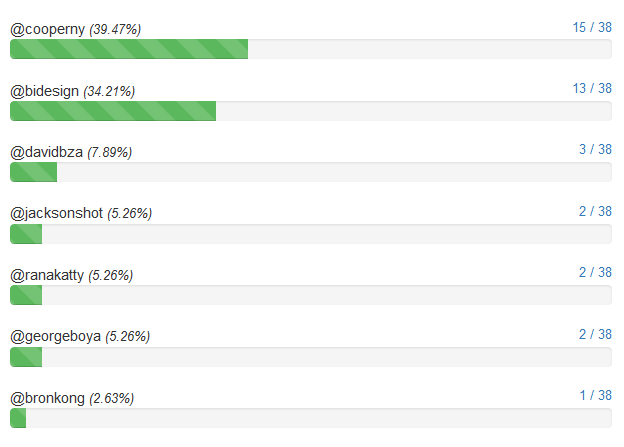Click the 1 / 38 vote count
This screenshot has height=447, width=624.
coord(595,395)
